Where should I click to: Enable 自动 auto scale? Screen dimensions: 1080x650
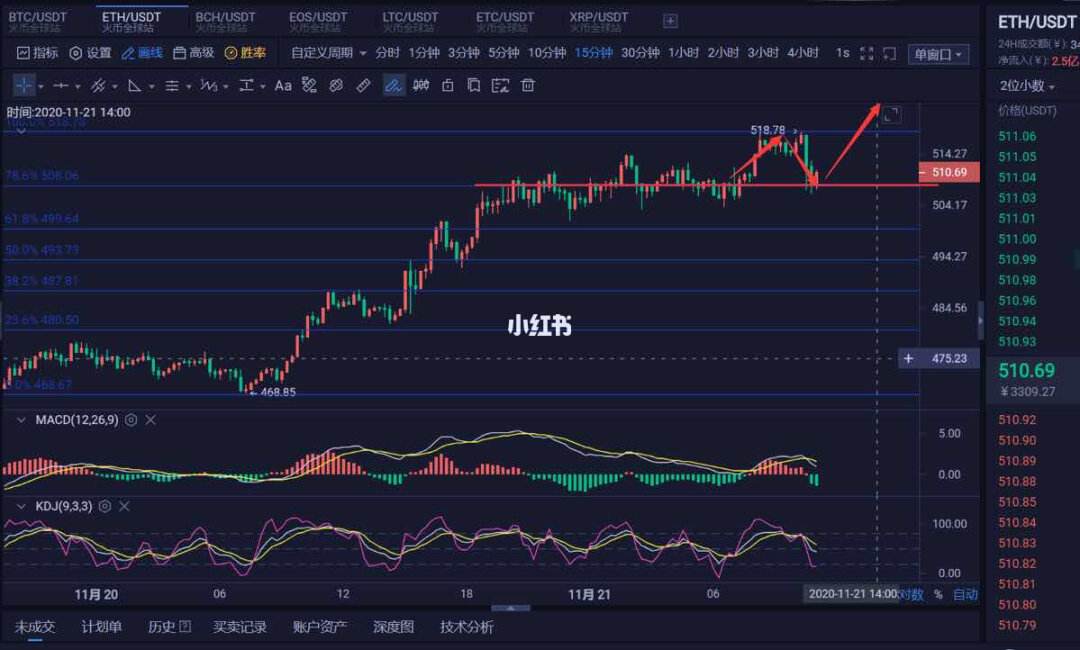(965, 594)
